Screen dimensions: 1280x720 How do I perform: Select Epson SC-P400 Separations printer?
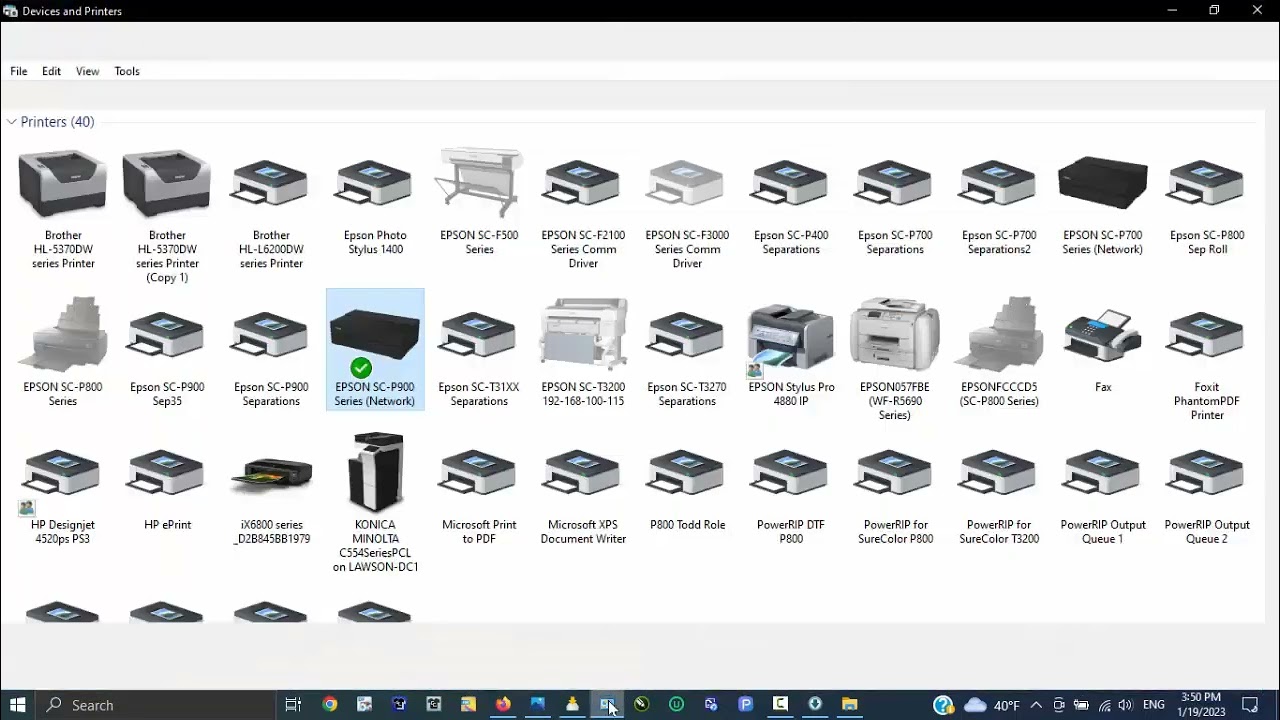click(791, 205)
